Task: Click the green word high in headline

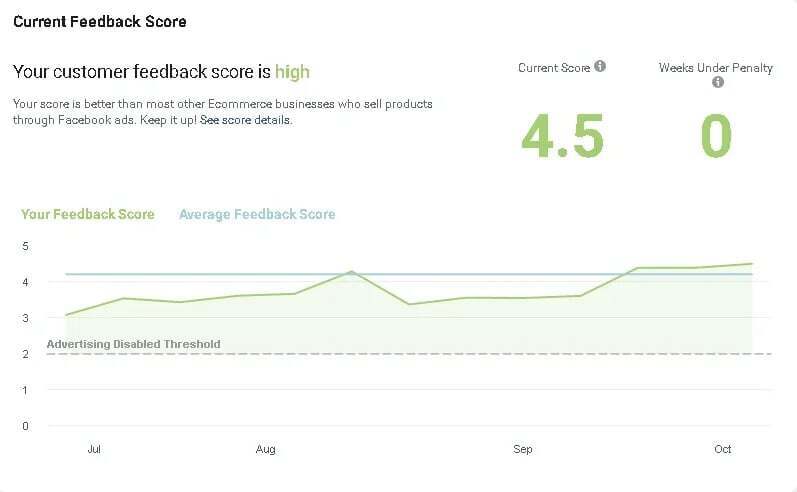Action: [292, 72]
